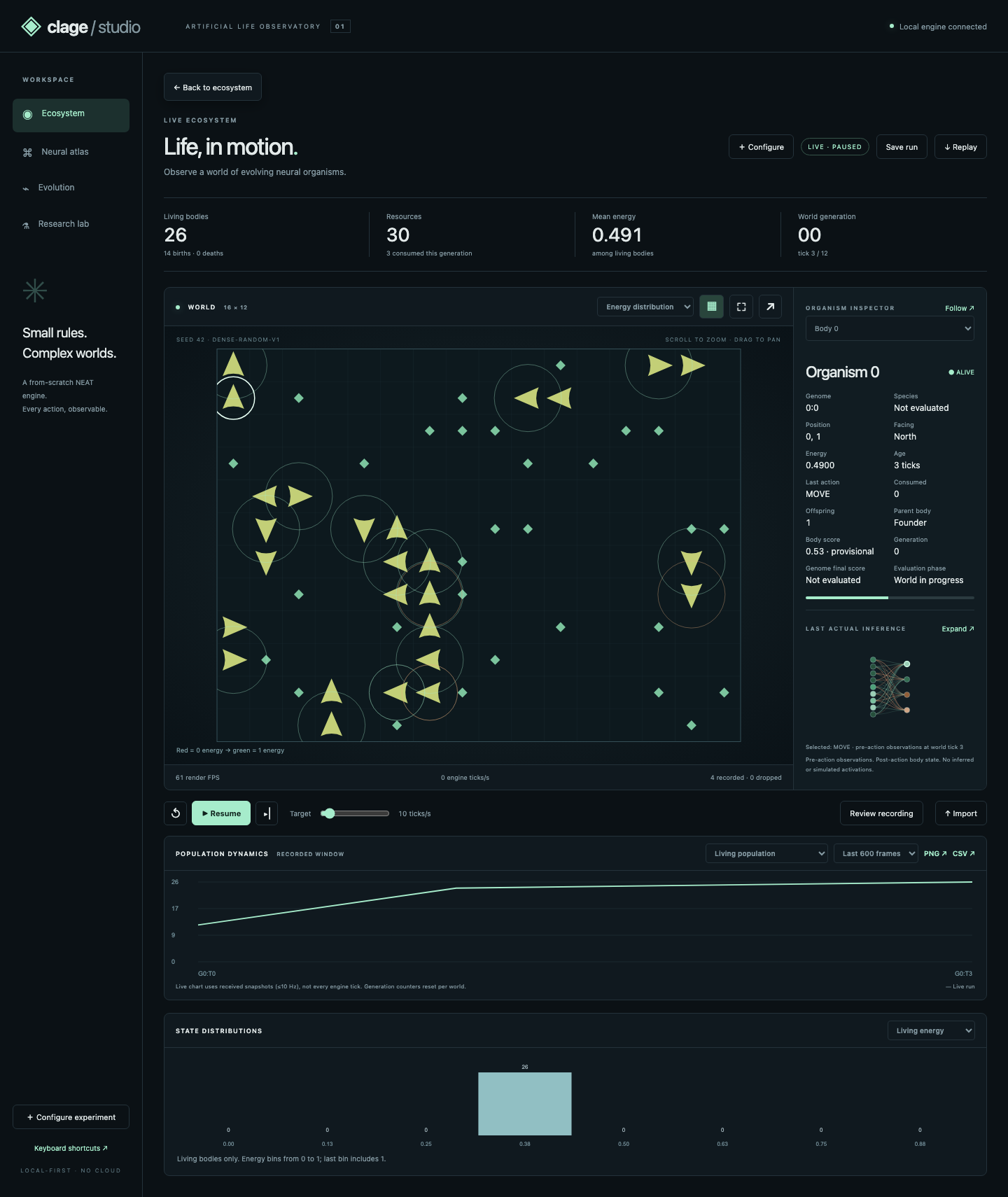Viewport: 1008px width, 1197px height.
Task: Resume the simulation
Action: pyautogui.click(x=221, y=813)
